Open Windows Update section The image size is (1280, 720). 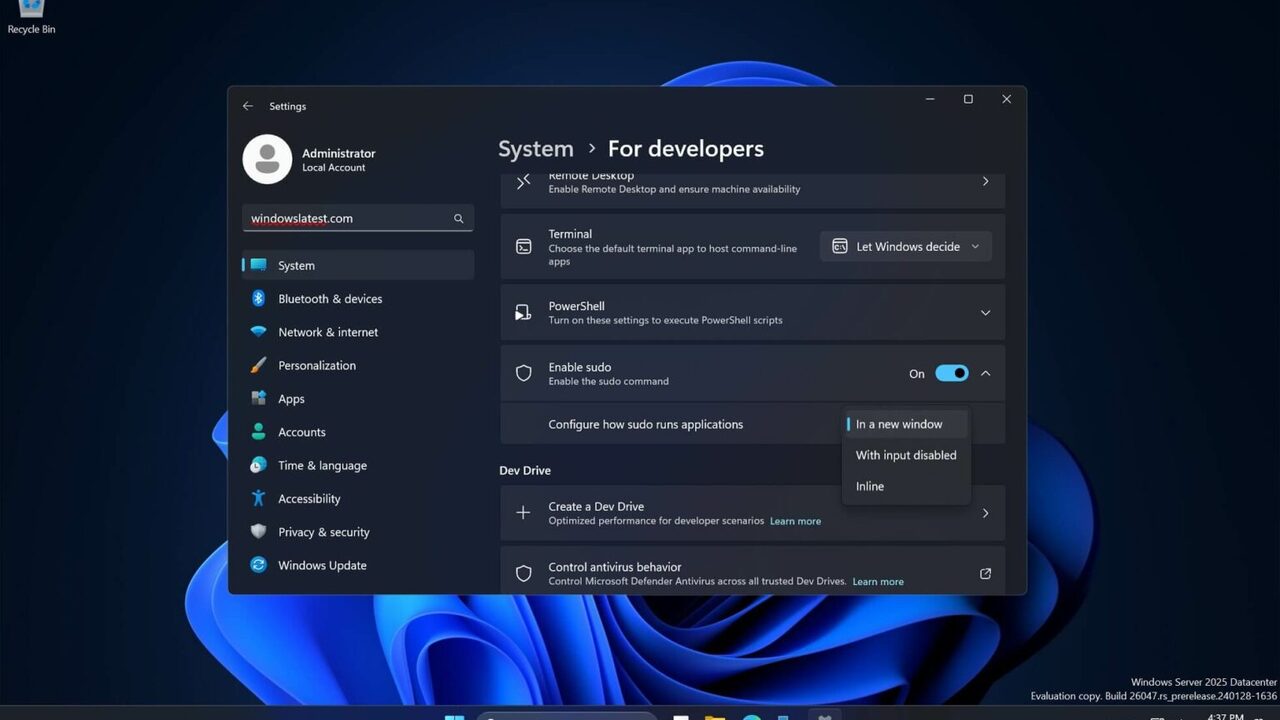click(322, 565)
